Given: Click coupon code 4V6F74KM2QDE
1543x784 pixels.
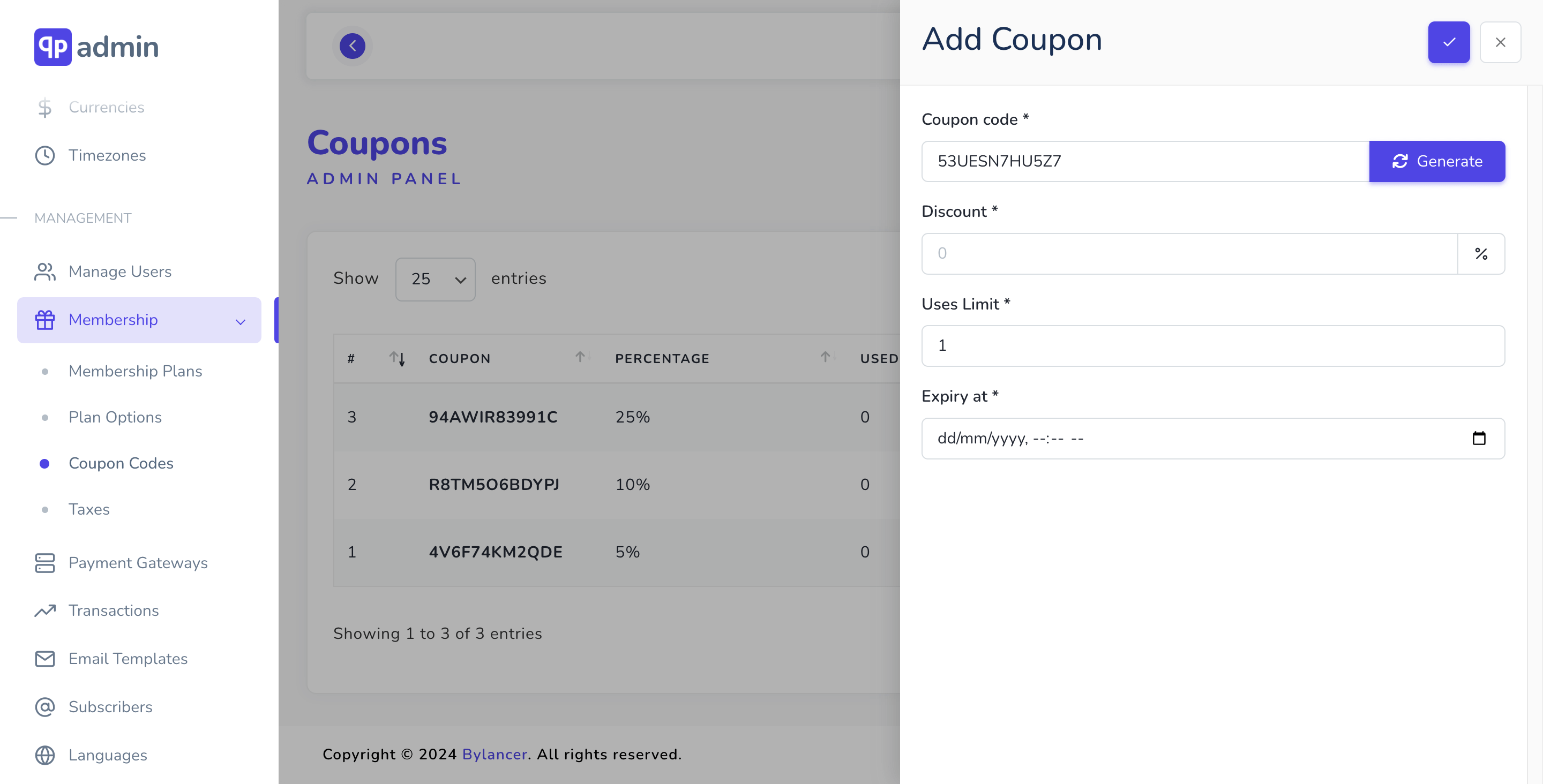Looking at the screenshot, I should click(x=496, y=552).
